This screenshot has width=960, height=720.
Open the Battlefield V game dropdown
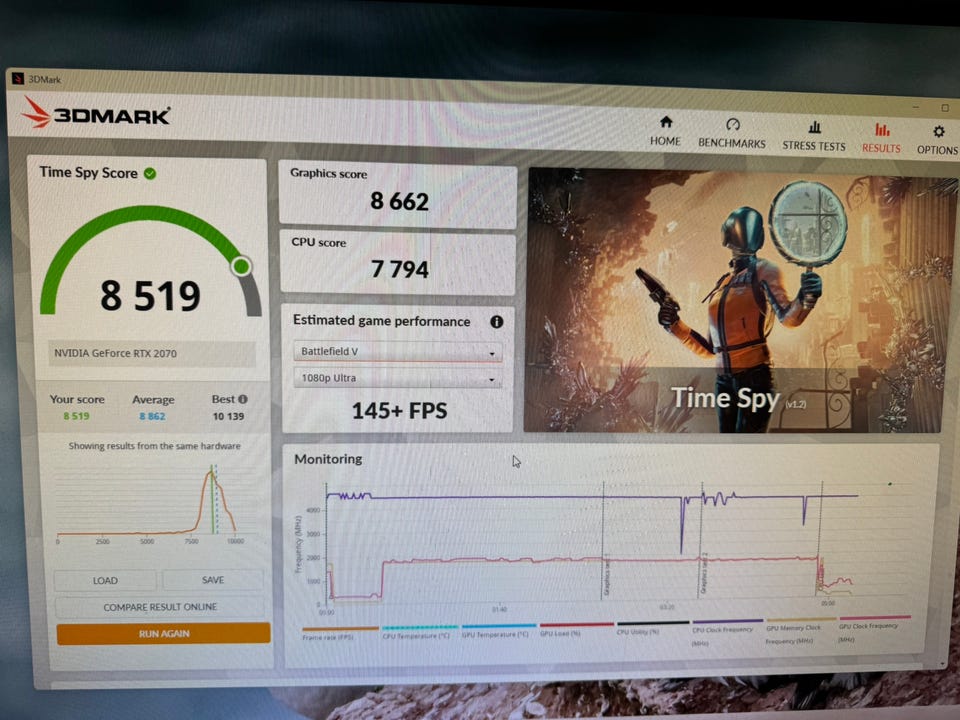coord(398,351)
